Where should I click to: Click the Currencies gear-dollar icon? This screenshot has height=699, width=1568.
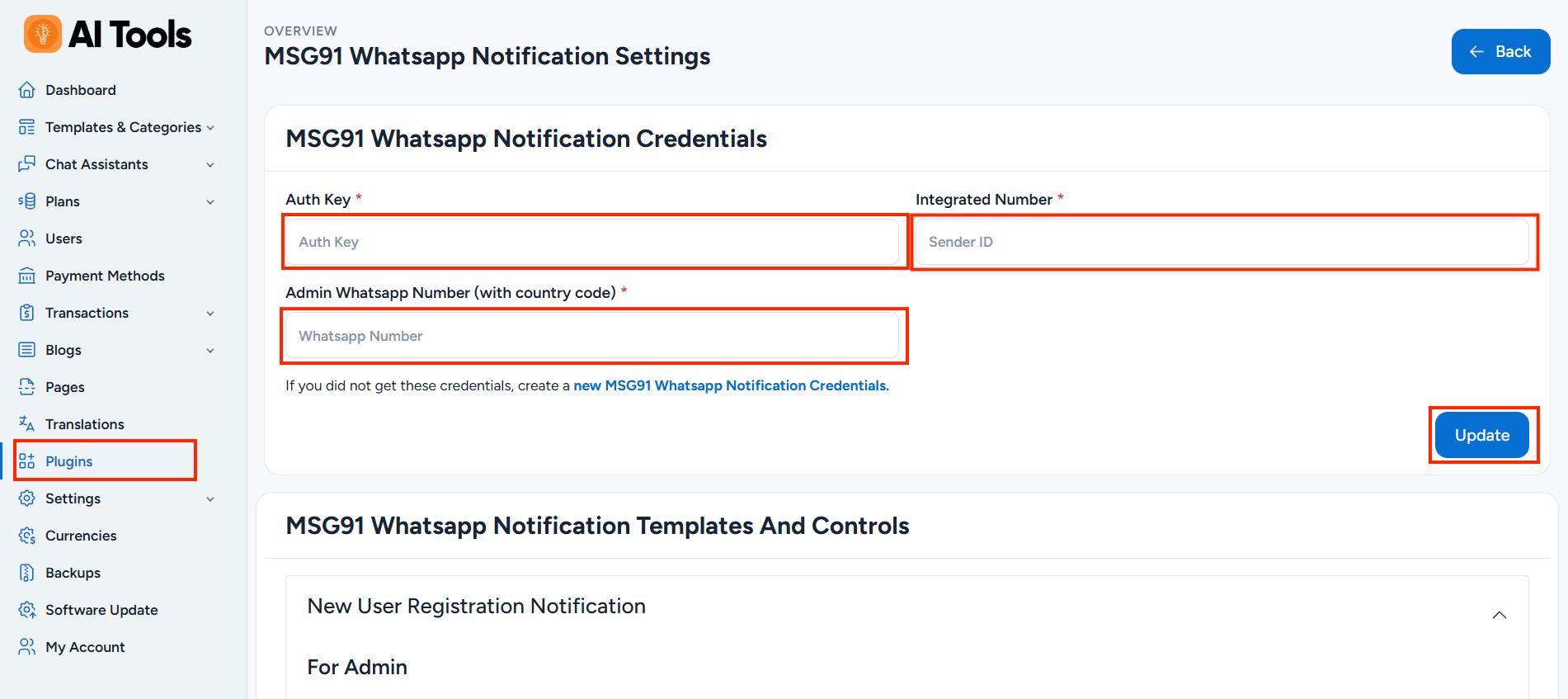point(27,536)
